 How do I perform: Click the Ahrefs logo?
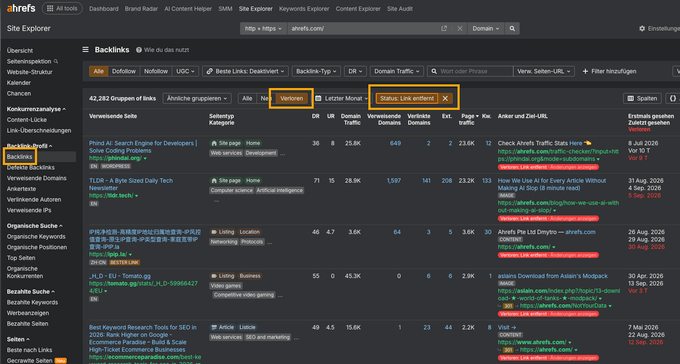point(21,8)
